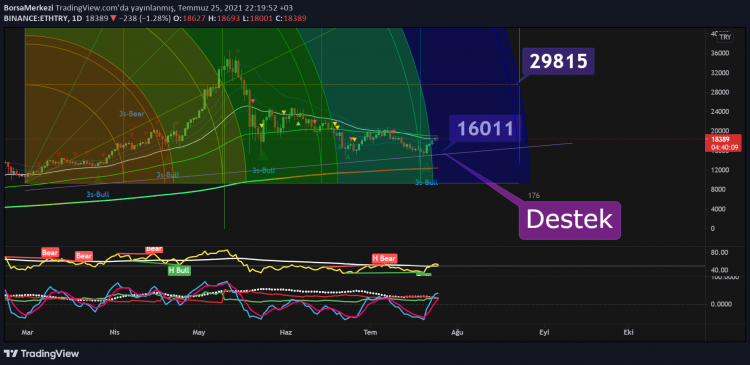Click the 3s-Bull label below the green curve

click(98, 194)
